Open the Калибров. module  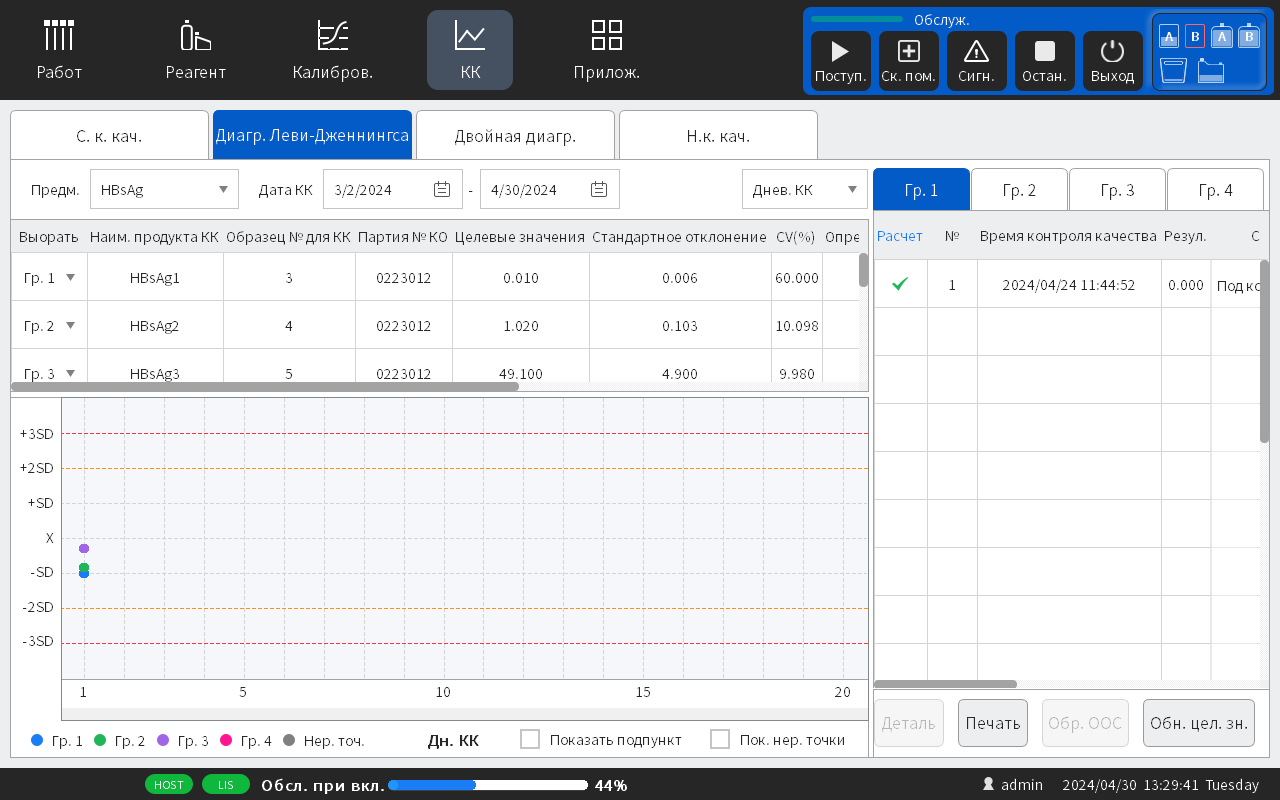[333, 50]
